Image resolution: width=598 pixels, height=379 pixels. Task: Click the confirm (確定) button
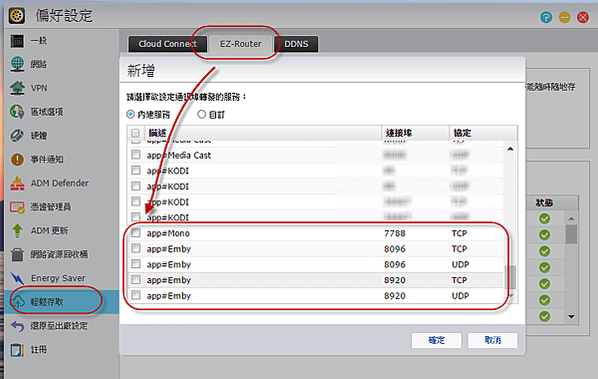pos(436,340)
